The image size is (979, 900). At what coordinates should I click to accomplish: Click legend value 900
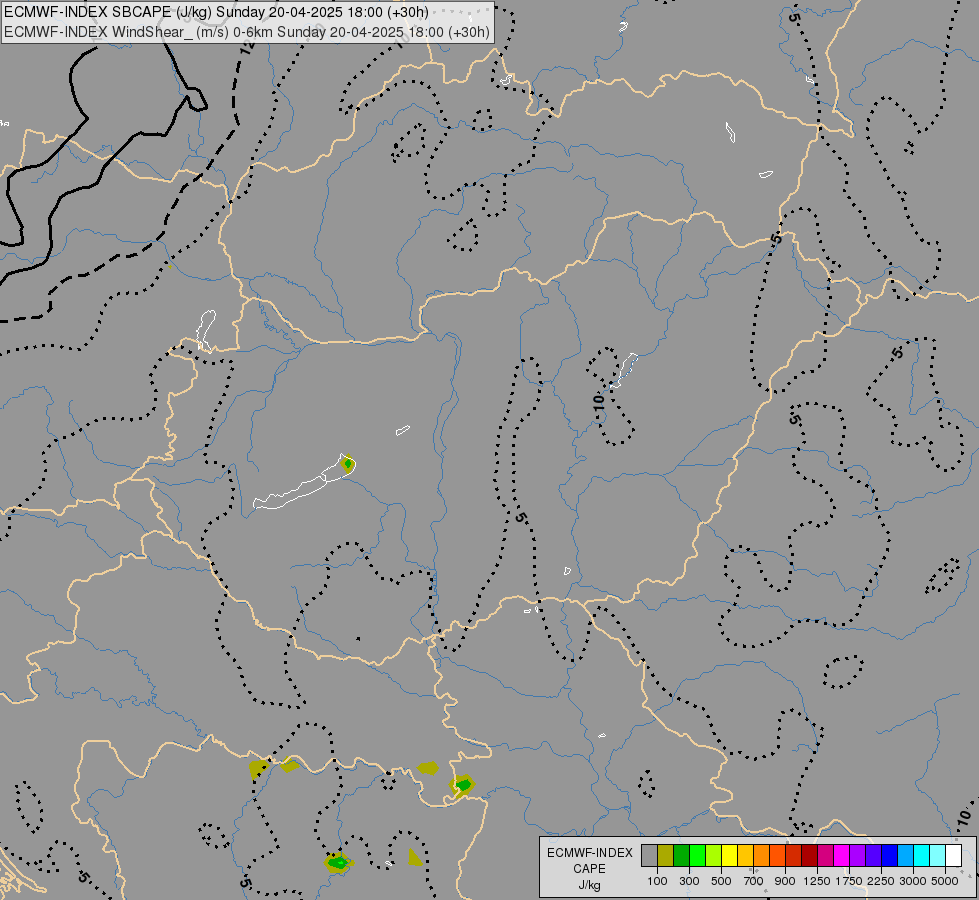click(785, 881)
